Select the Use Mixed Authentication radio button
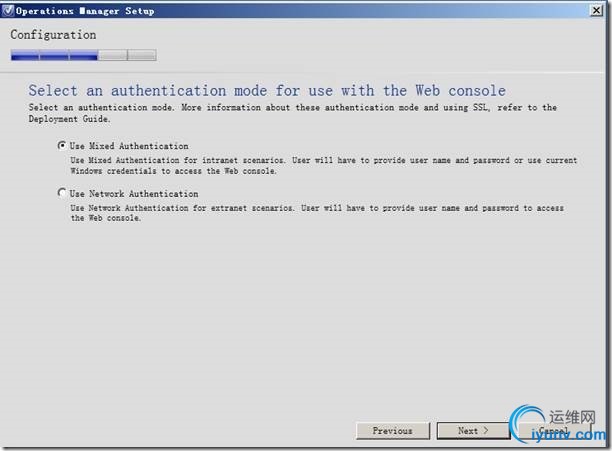This screenshot has width=612, height=451. (62, 146)
